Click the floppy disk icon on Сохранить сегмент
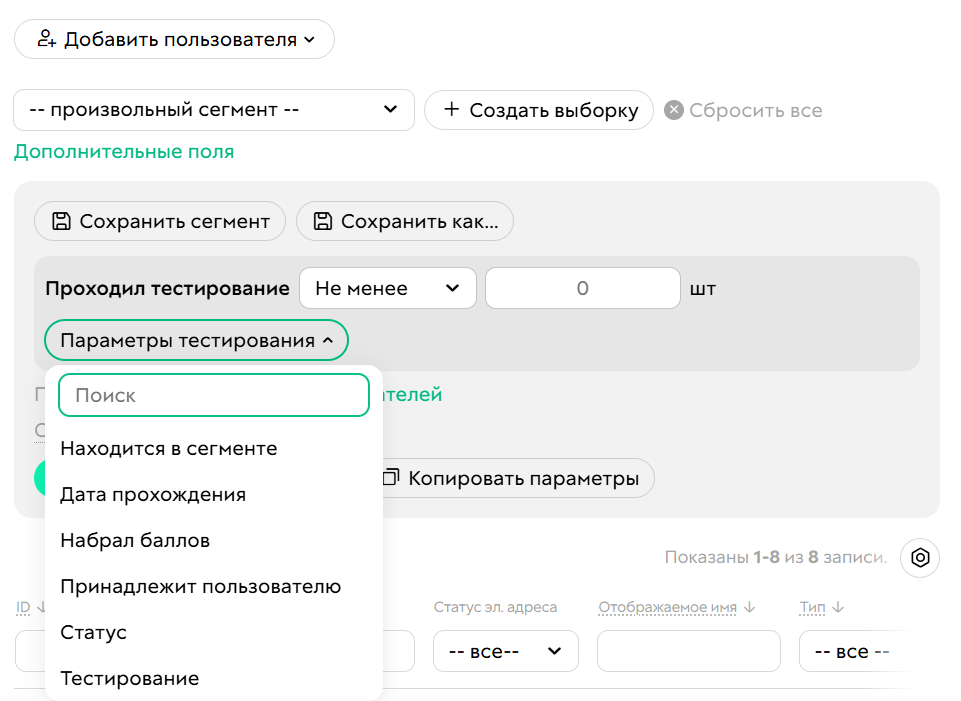961x701 pixels. pyautogui.click(x=60, y=221)
